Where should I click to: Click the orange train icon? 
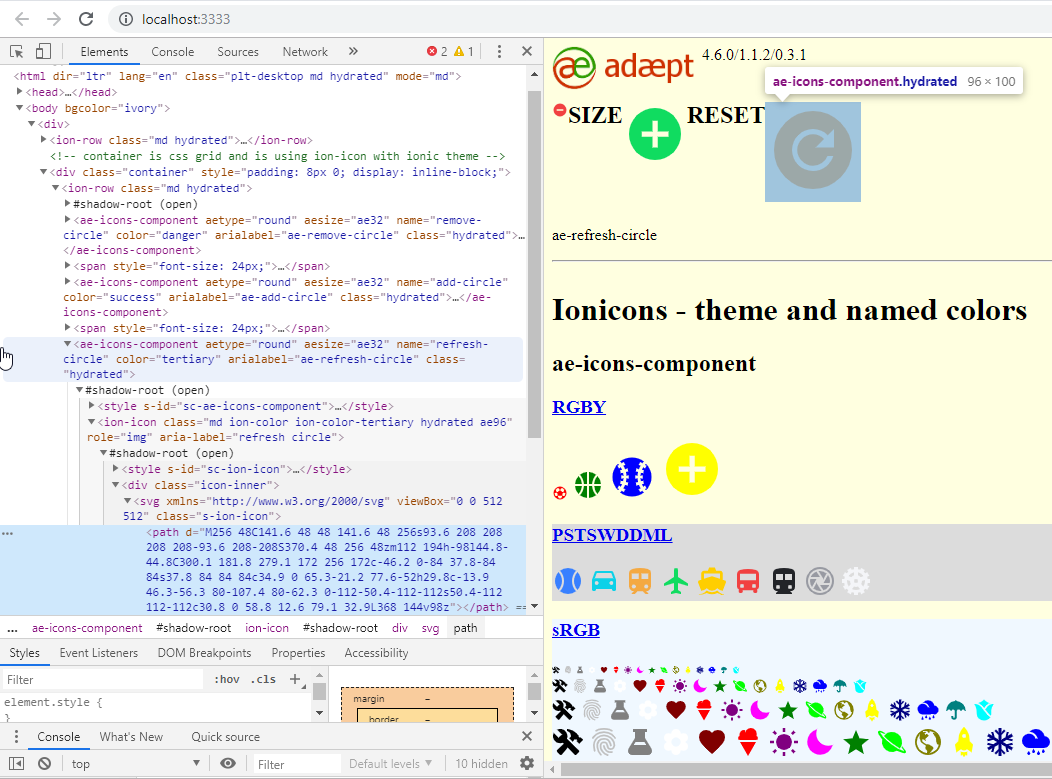[x=640, y=581]
